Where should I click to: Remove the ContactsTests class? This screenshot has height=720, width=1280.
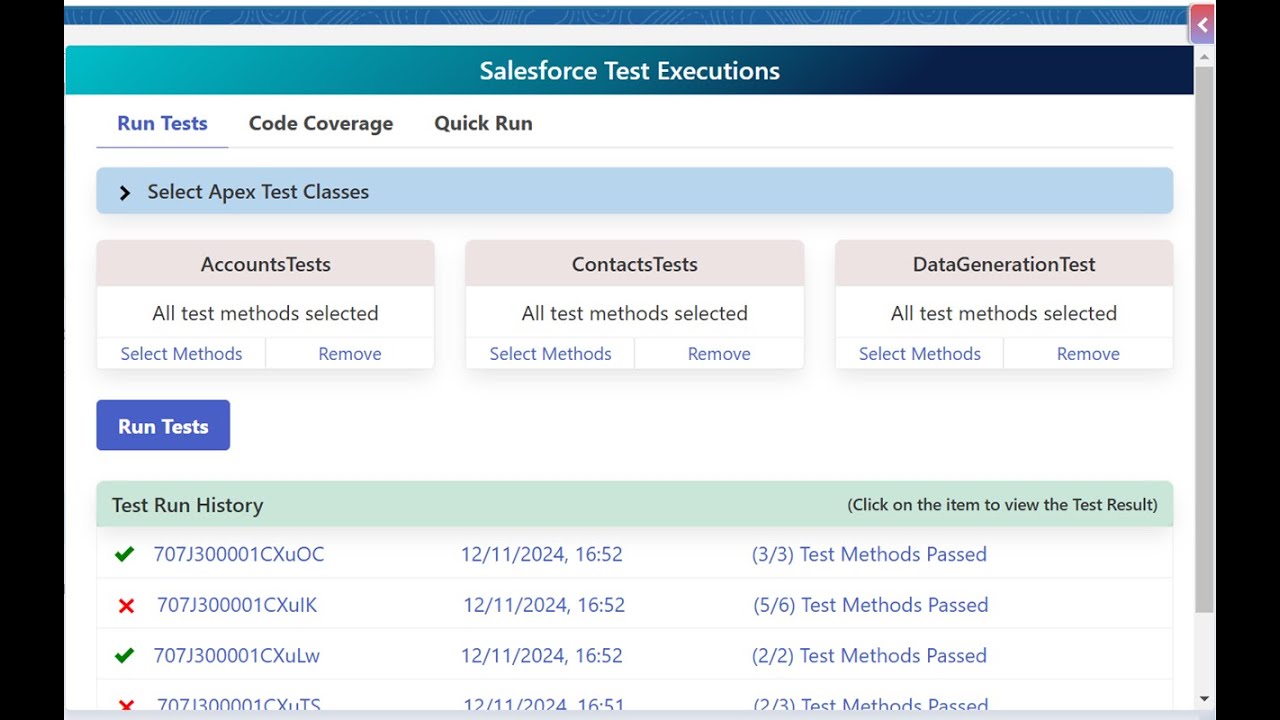click(719, 354)
